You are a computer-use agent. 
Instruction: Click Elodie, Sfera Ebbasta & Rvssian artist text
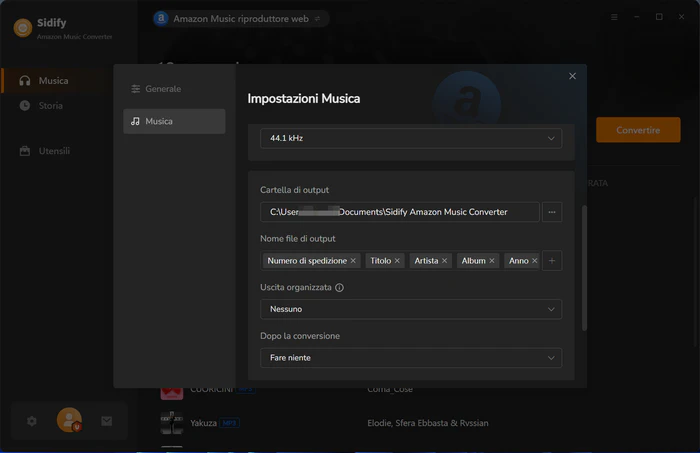coord(428,423)
